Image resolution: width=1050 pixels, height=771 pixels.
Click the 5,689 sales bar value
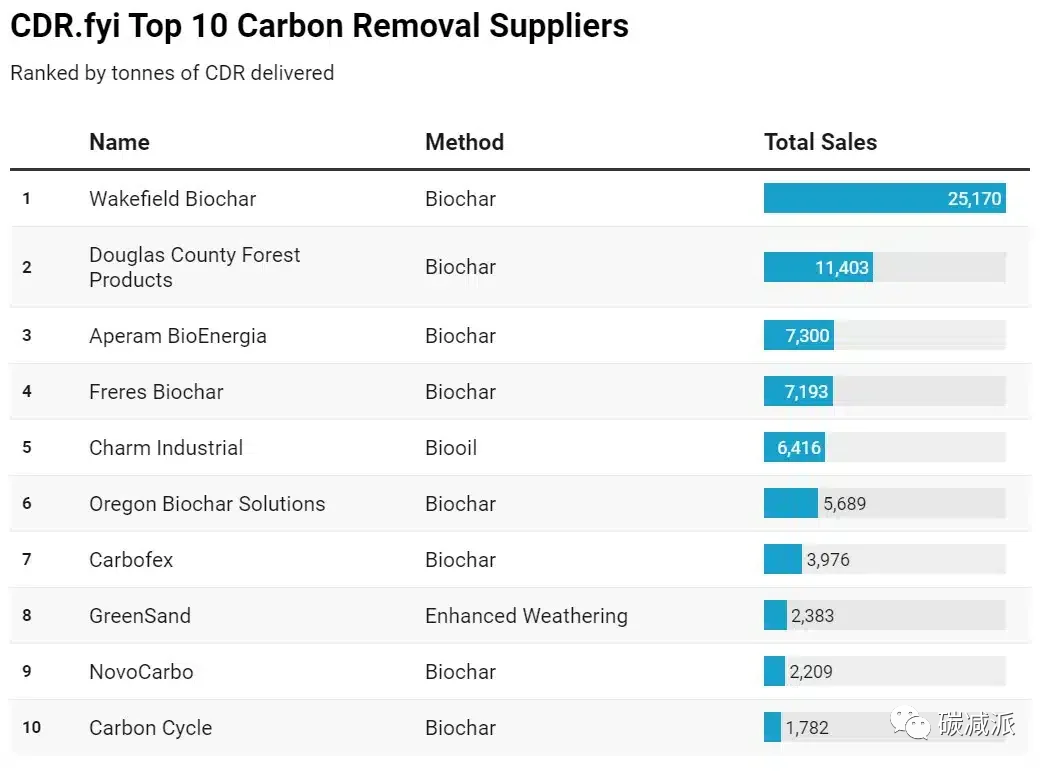click(x=844, y=504)
